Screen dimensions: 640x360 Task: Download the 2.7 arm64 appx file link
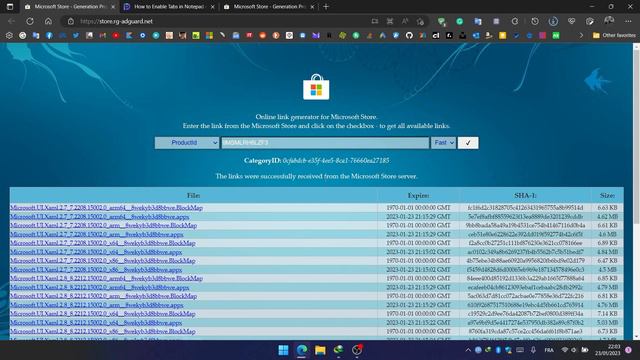point(100,217)
